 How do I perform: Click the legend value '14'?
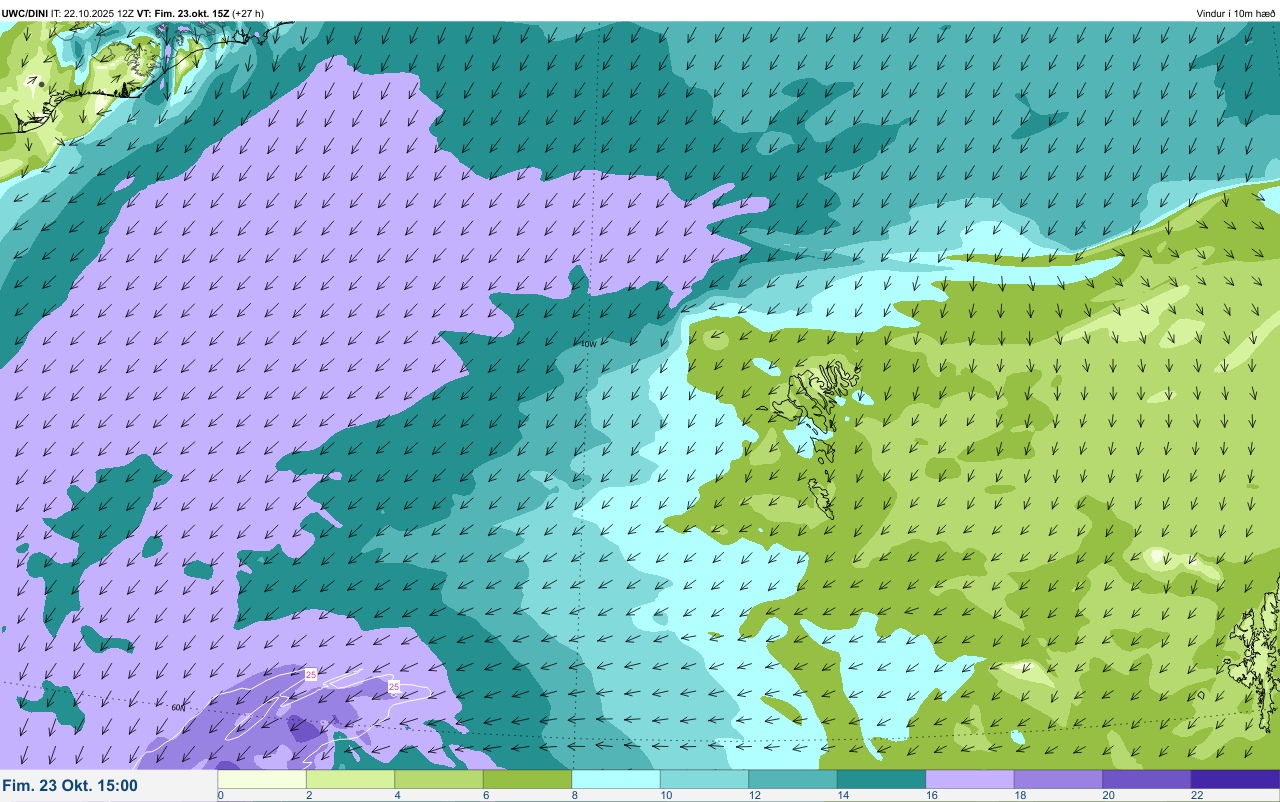[843, 795]
